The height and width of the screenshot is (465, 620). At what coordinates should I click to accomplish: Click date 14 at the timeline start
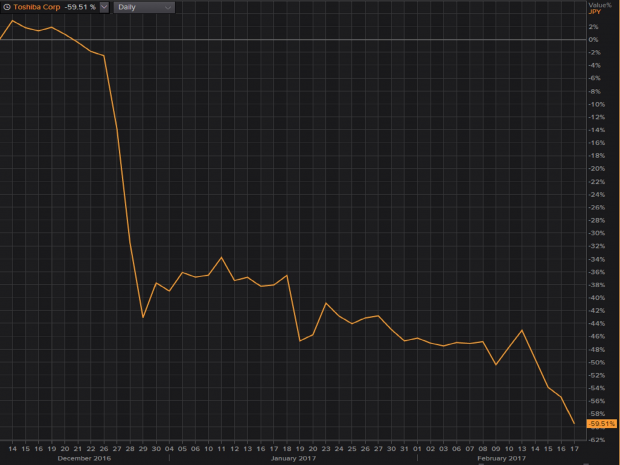(x=13, y=449)
